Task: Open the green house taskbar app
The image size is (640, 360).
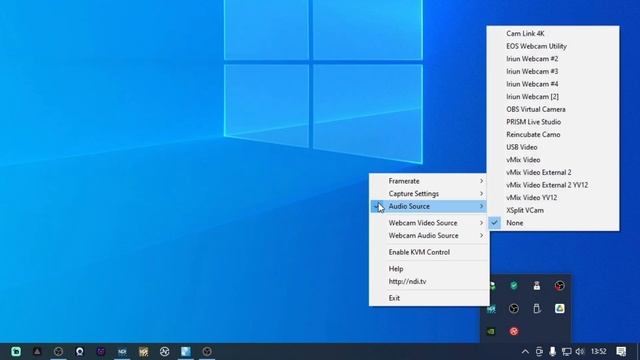Action: click(x=16, y=351)
